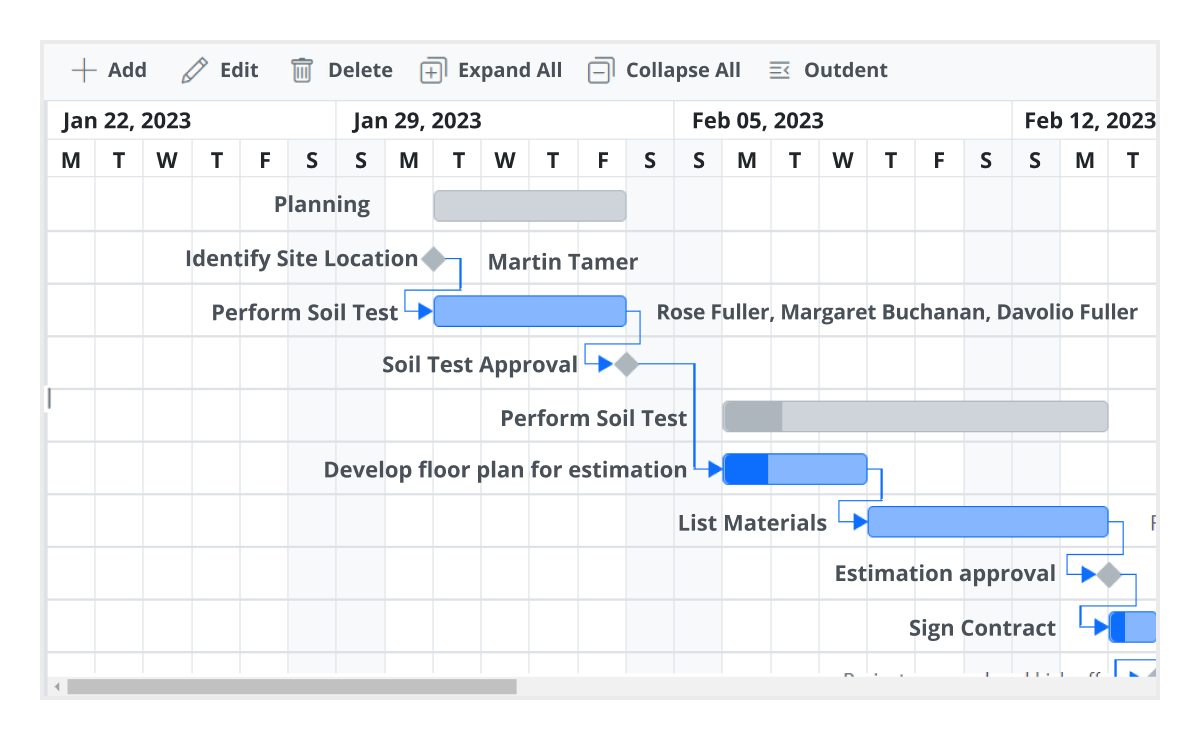The width and height of the screenshot is (1200, 740).
Task: Click the Martin Tamer resource label
Action: [x=562, y=262]
